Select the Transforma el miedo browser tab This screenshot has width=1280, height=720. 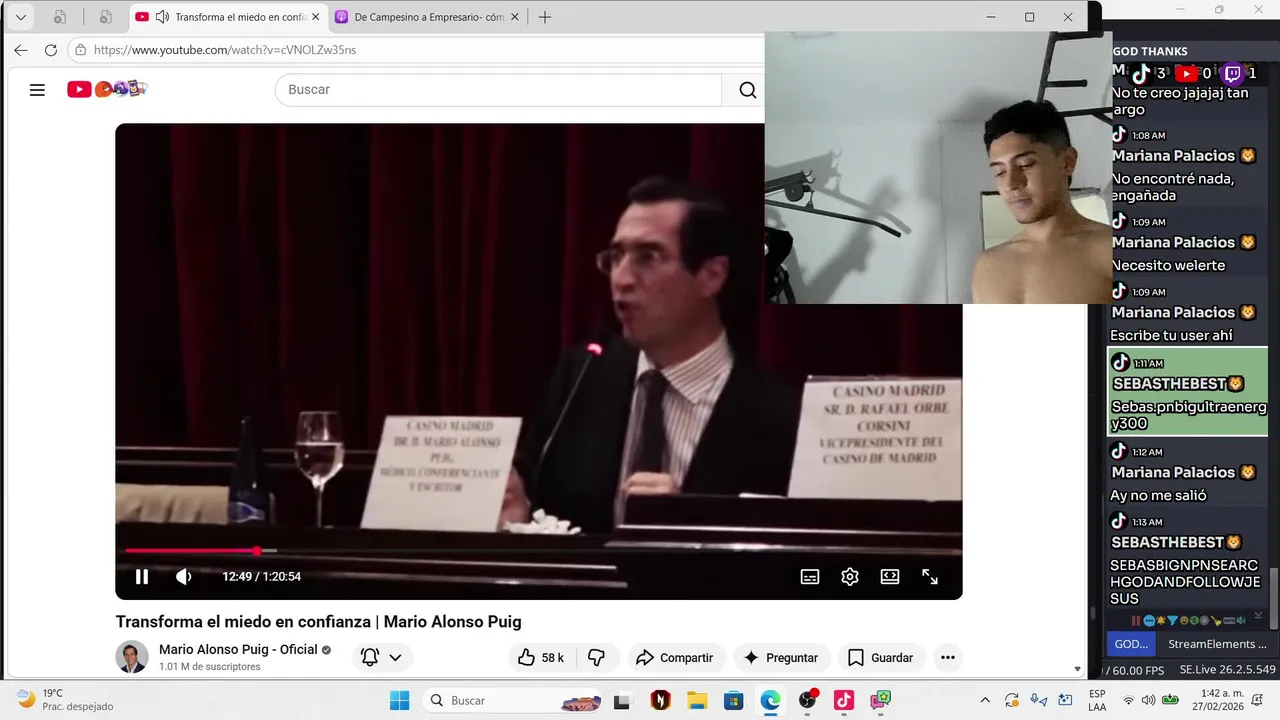(x=229, y=17)
